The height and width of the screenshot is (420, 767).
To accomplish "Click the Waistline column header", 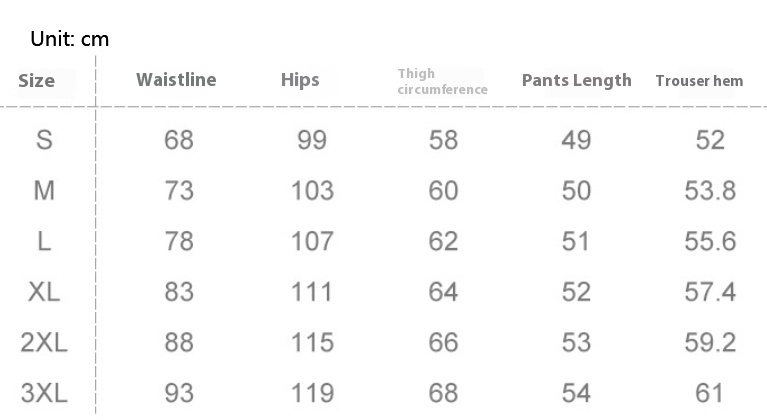I will coord(176,80).
